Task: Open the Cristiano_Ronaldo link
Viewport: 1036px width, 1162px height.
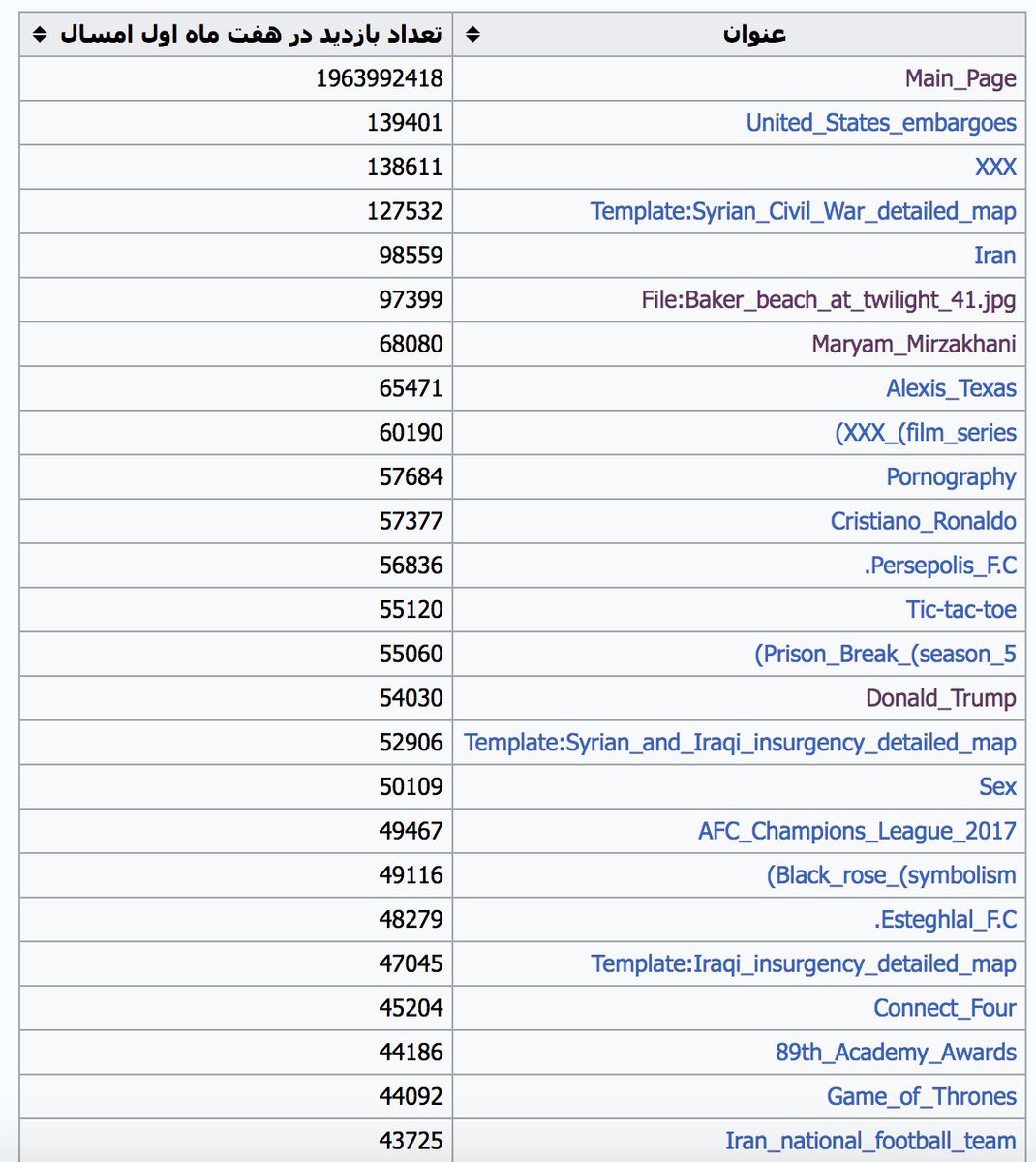Action: click(x=924, y=521)
